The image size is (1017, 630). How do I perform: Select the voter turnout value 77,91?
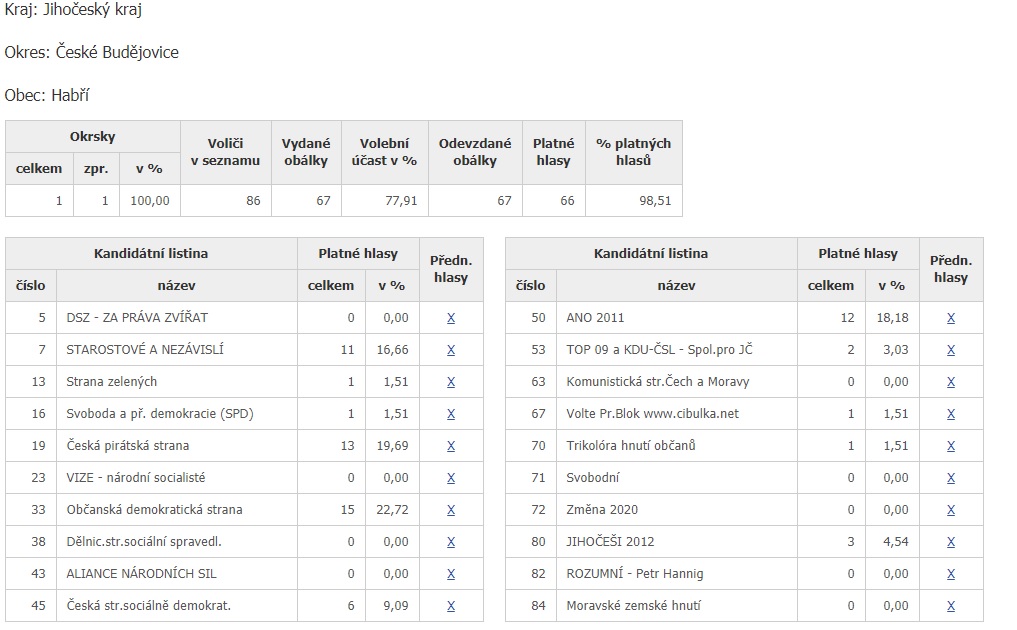point(401,200)
